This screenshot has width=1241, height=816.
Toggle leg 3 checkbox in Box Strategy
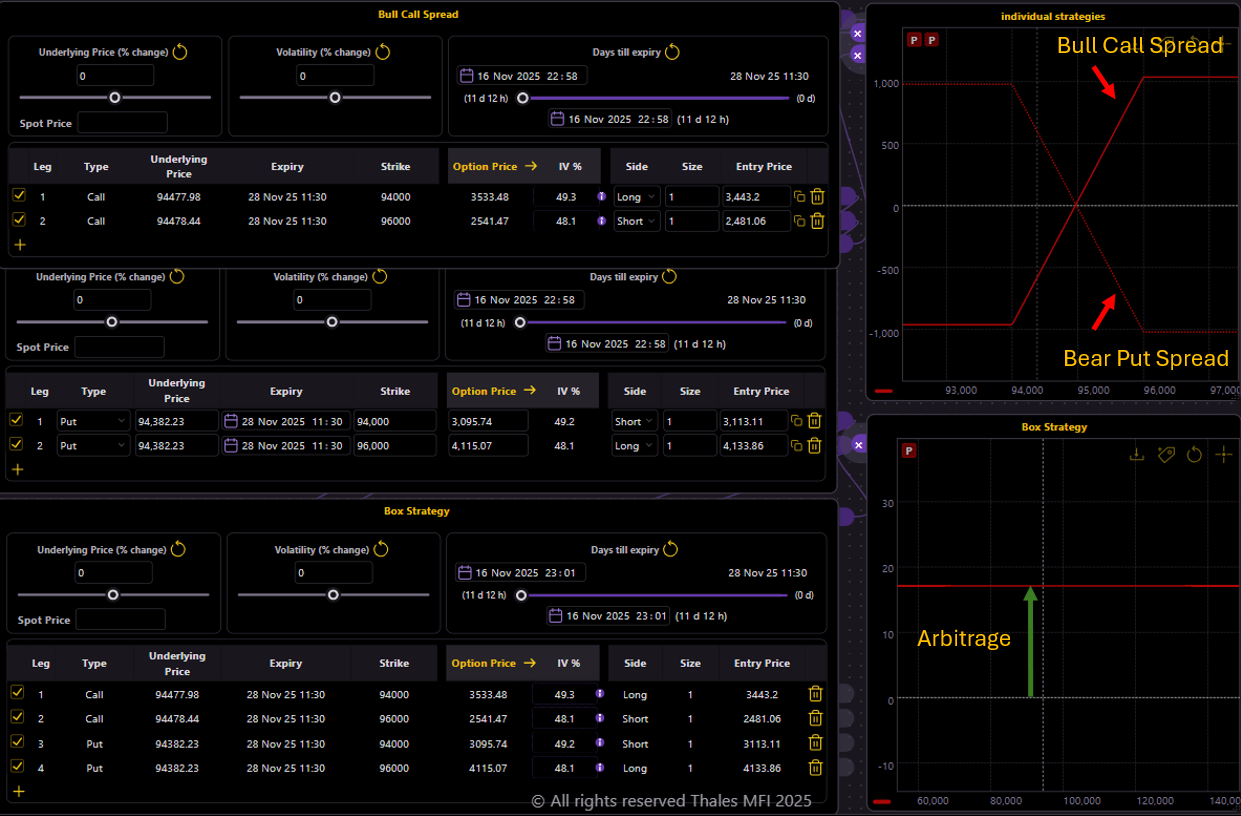point(17,743)
